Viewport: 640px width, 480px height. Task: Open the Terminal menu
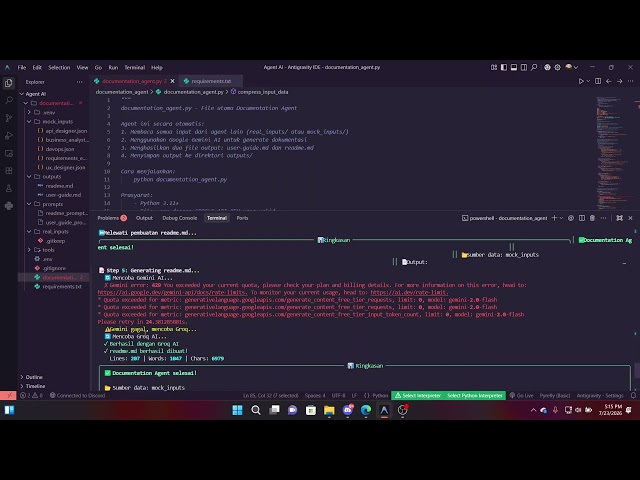point(135,67)
